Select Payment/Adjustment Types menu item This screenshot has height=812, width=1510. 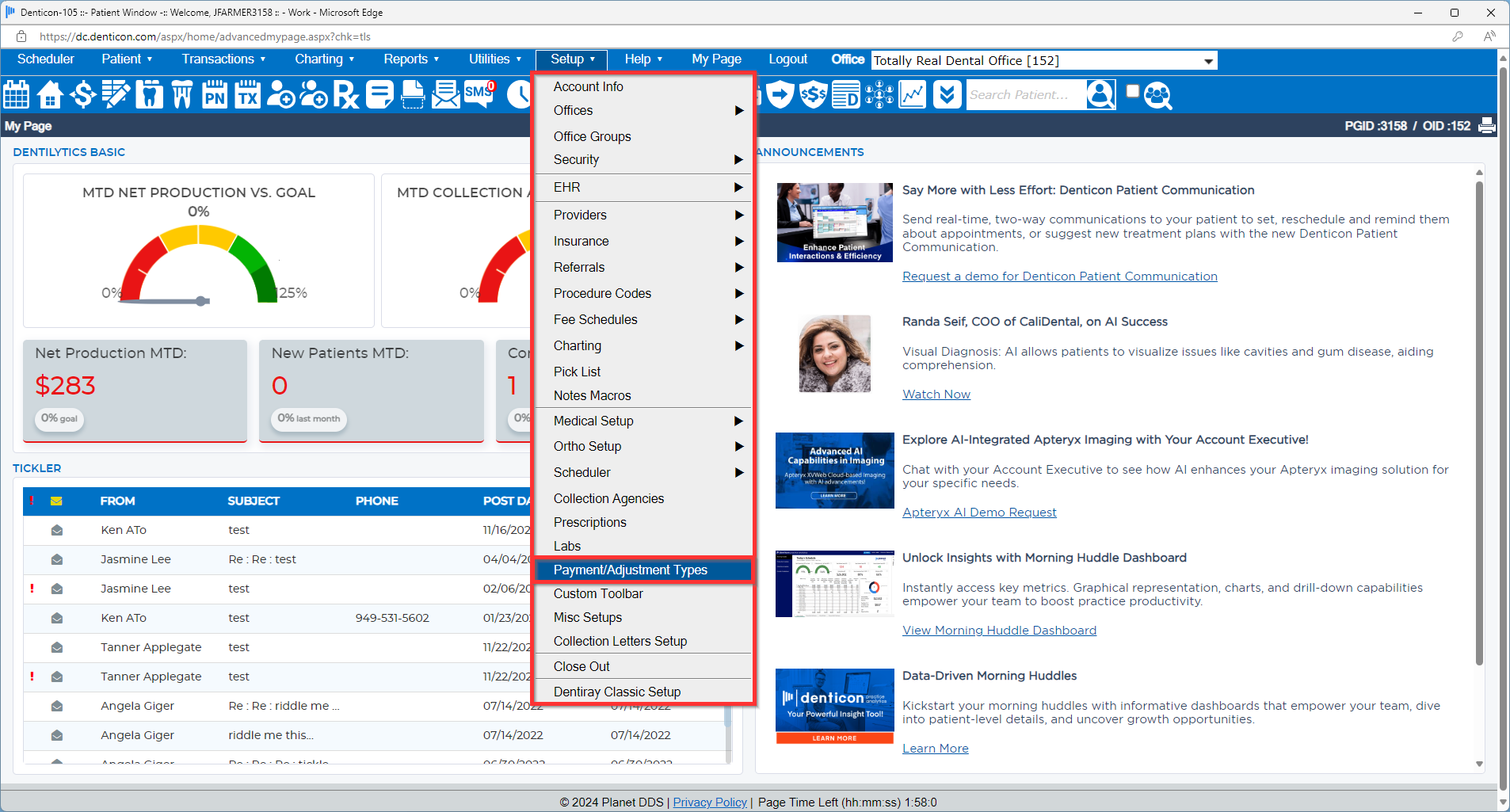tap(644, 570)
